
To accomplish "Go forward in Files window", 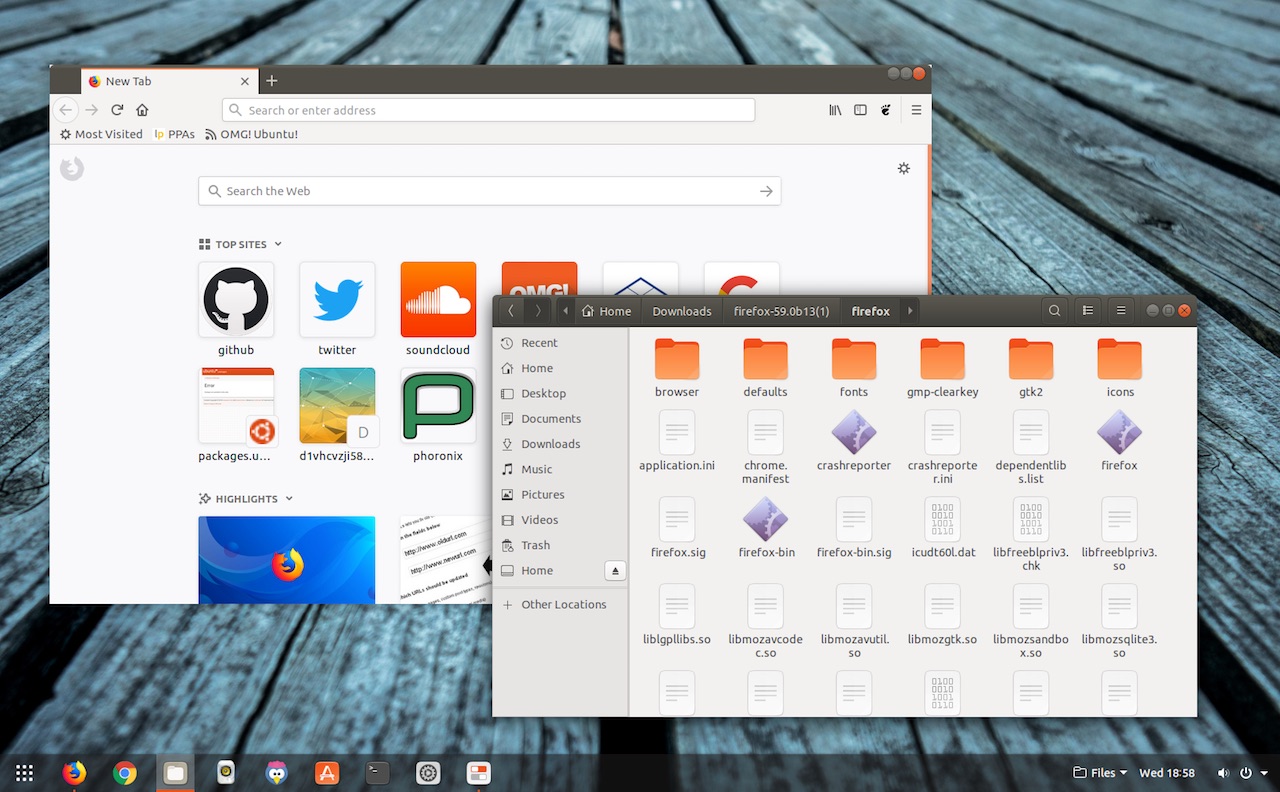I will [538, 311].
